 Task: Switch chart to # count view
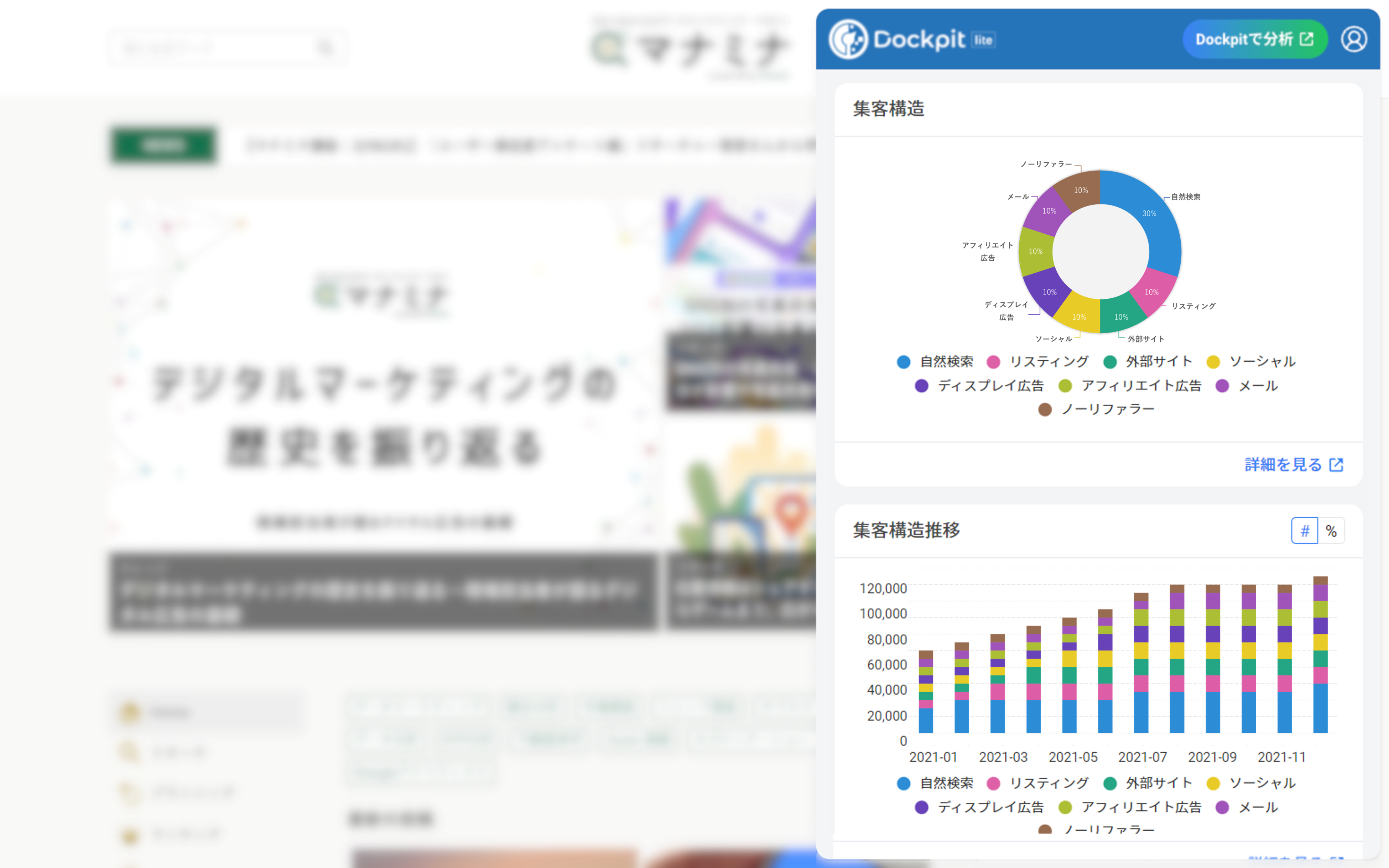tap(1305, 530)
